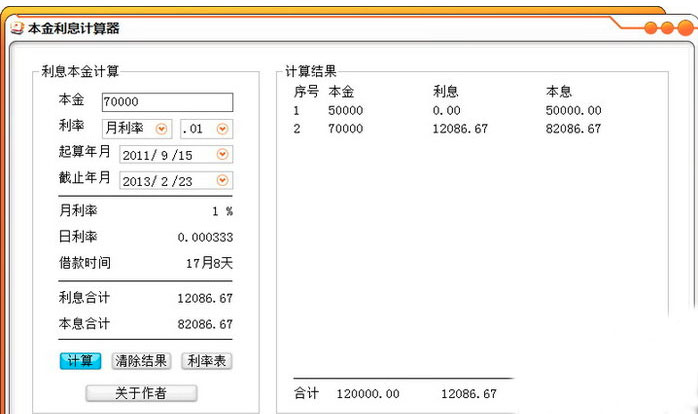This screenshot has width=698, height=414.
Task: Open the 起算年月 date picker arrow
Action: [222, 154]
